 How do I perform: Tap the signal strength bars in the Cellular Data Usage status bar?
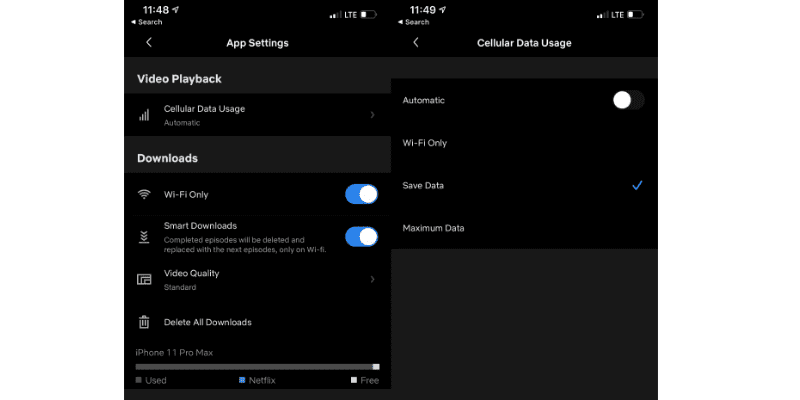pos(603,15)
